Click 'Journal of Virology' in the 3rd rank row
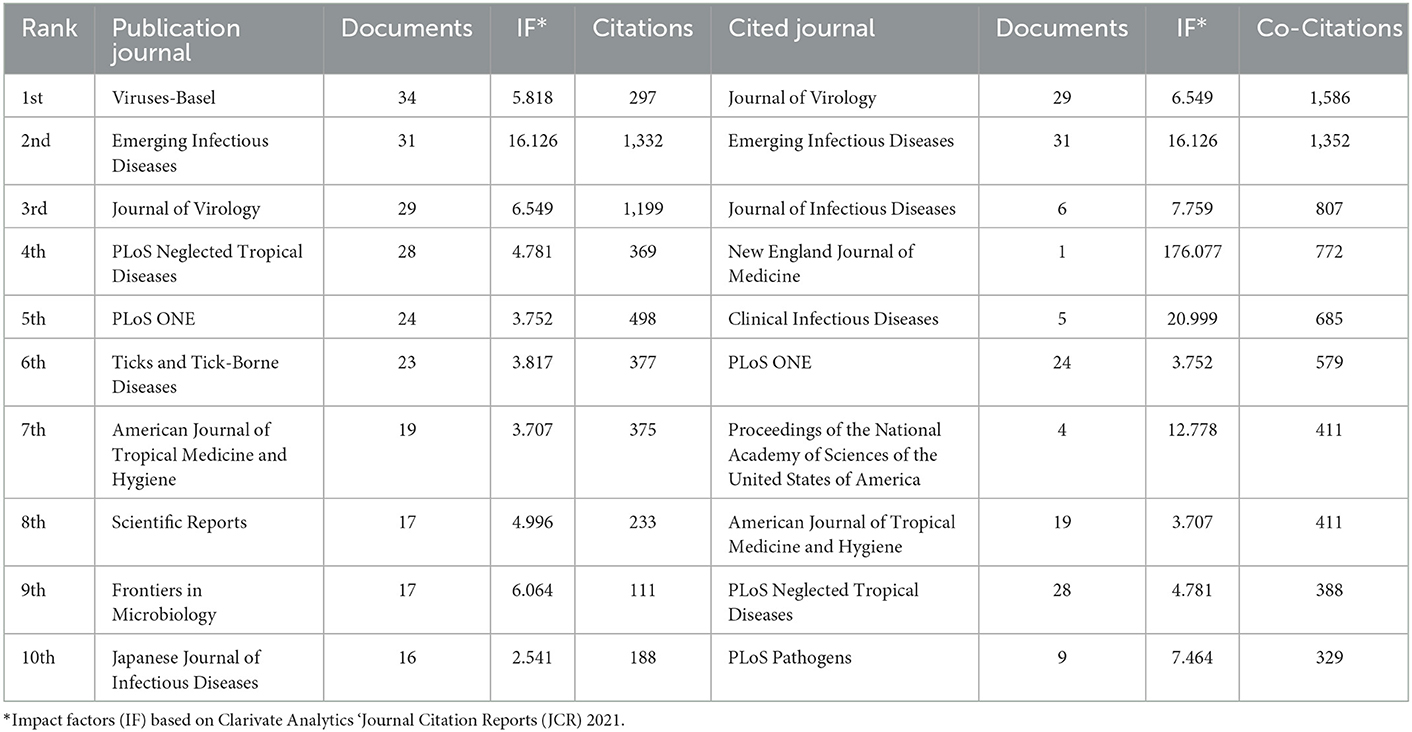The height and width of the screenshot is (732, 1412). tap(186, 208)
